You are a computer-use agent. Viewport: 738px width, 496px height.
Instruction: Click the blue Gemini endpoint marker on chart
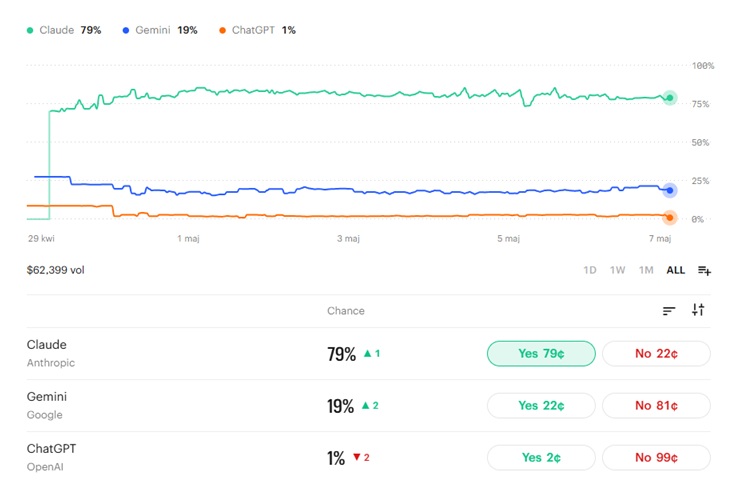pos(670,190)
